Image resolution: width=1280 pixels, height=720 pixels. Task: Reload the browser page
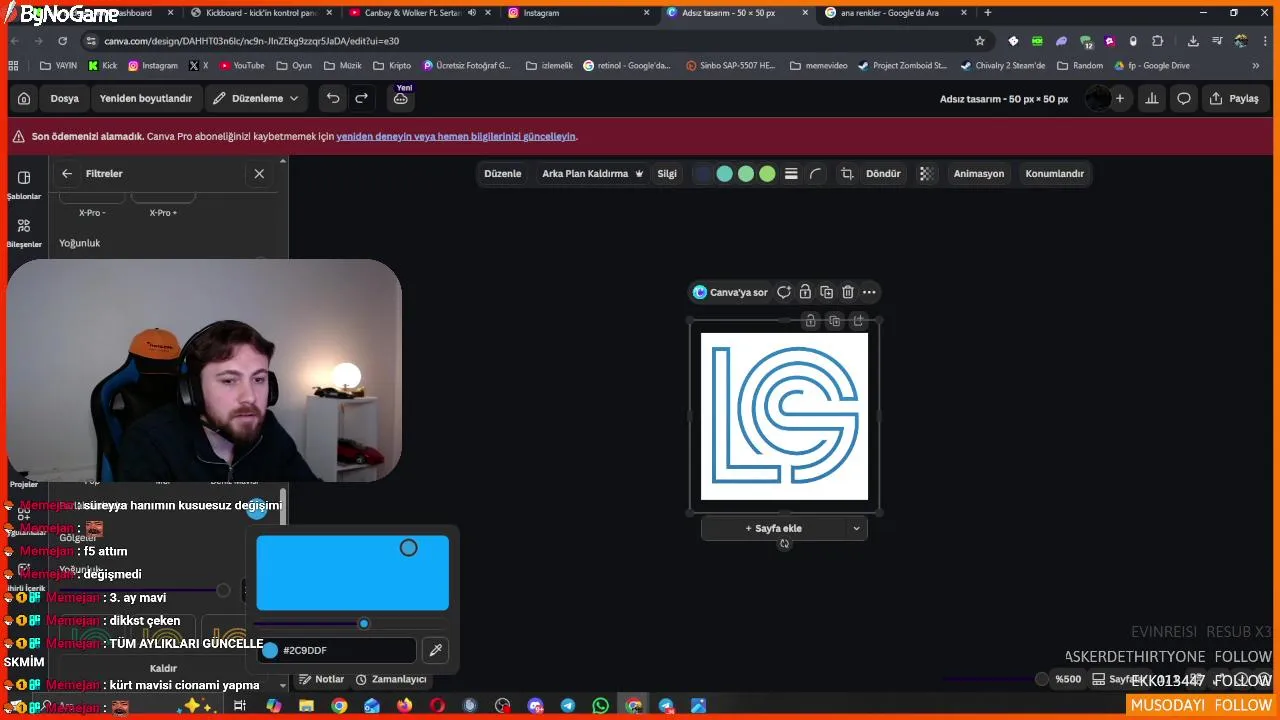62,41
